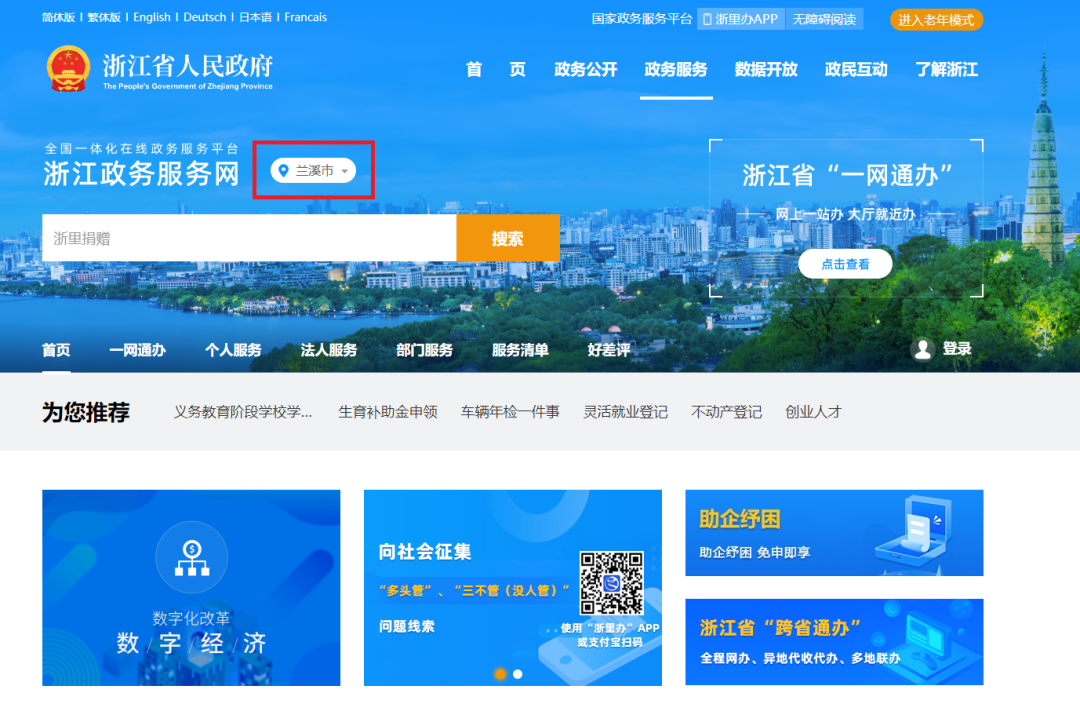This screenshot has height=704, width=1080.
Task: Click the phone icon on 浙里办APP
Action: [x=707, y=19]
